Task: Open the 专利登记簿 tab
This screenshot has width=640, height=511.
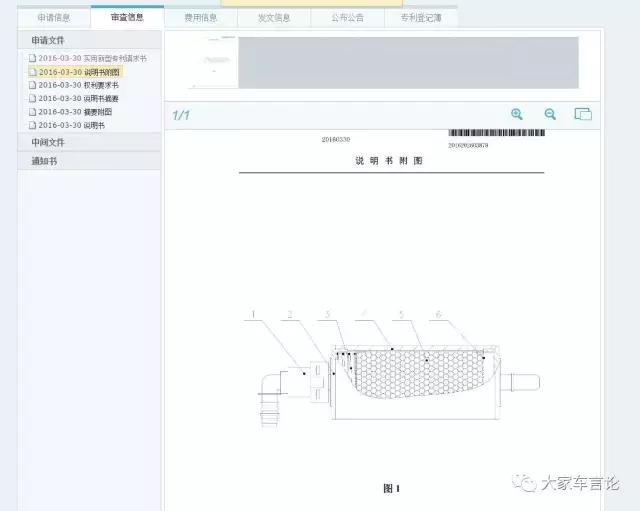Action: (421, 18)
